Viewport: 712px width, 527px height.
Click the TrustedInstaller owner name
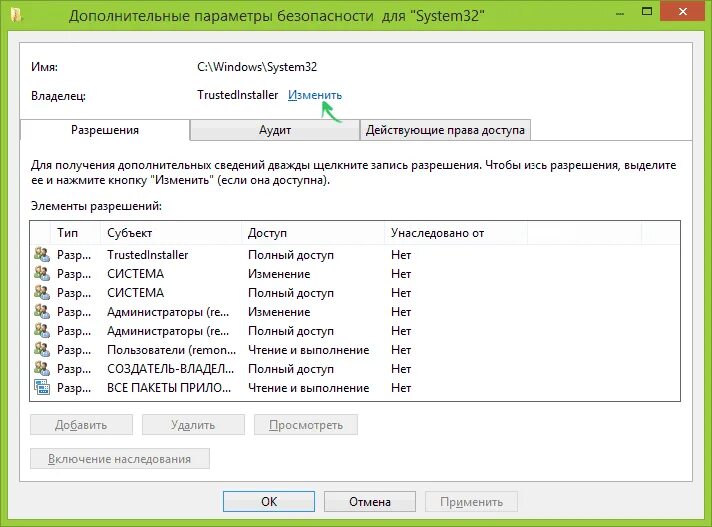(x=237, y=95)
